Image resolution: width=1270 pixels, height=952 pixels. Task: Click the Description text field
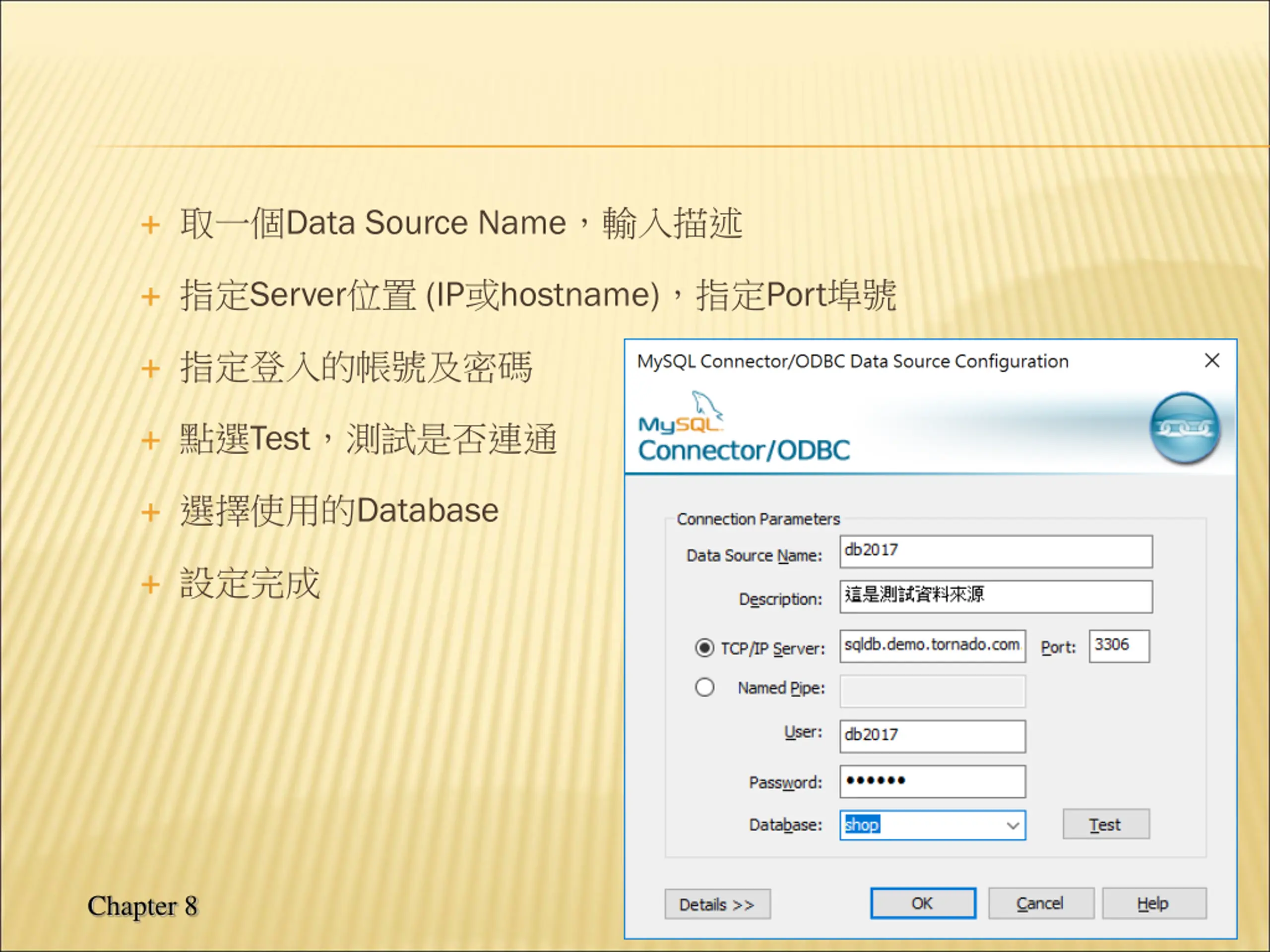click(996, 596)
